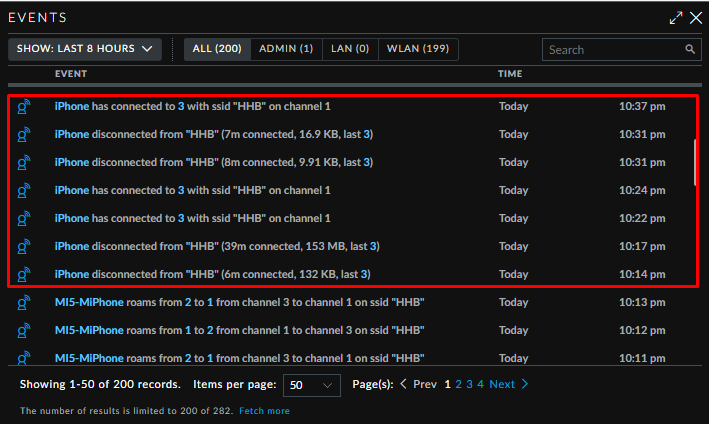709x424 pixels.
Task: Click the client icon for the 10:12 pm roam event
Action: click(x=24, y=331)
